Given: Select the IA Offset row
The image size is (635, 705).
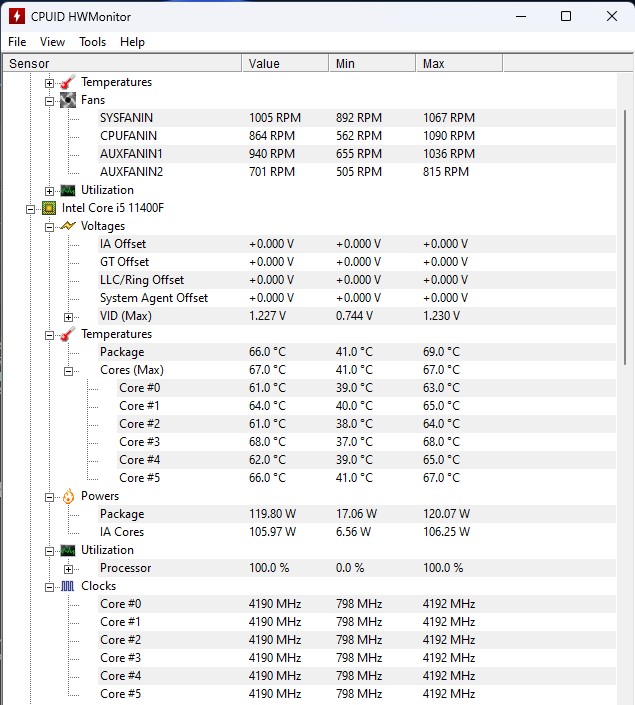Looking at the screenshot, I should pos(357,244).
